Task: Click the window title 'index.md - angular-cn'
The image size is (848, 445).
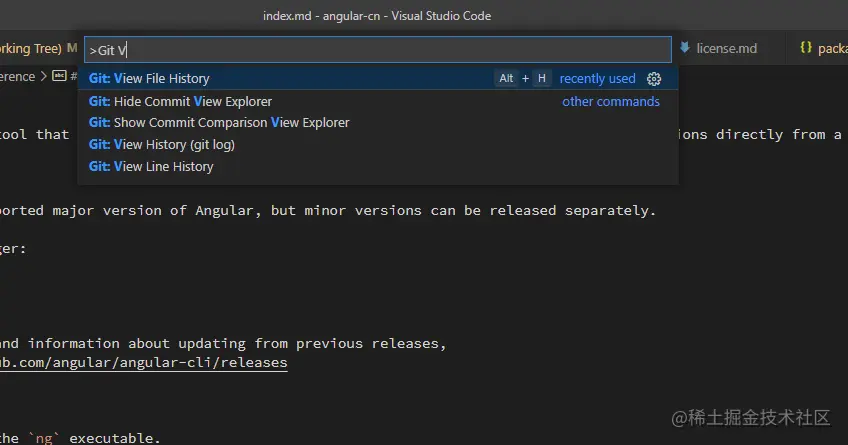Action: pyautogui.click(x=321, y=16)
